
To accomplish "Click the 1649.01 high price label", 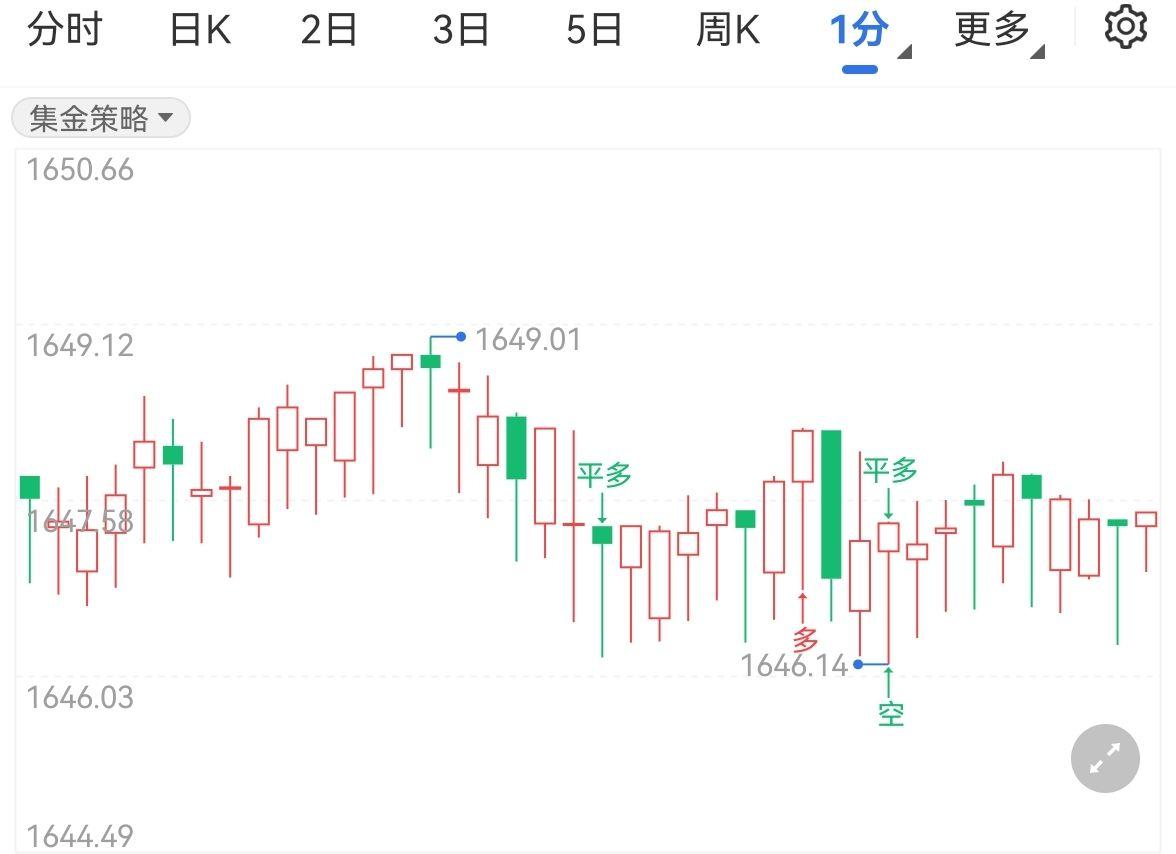I will [x=527, y=340].
